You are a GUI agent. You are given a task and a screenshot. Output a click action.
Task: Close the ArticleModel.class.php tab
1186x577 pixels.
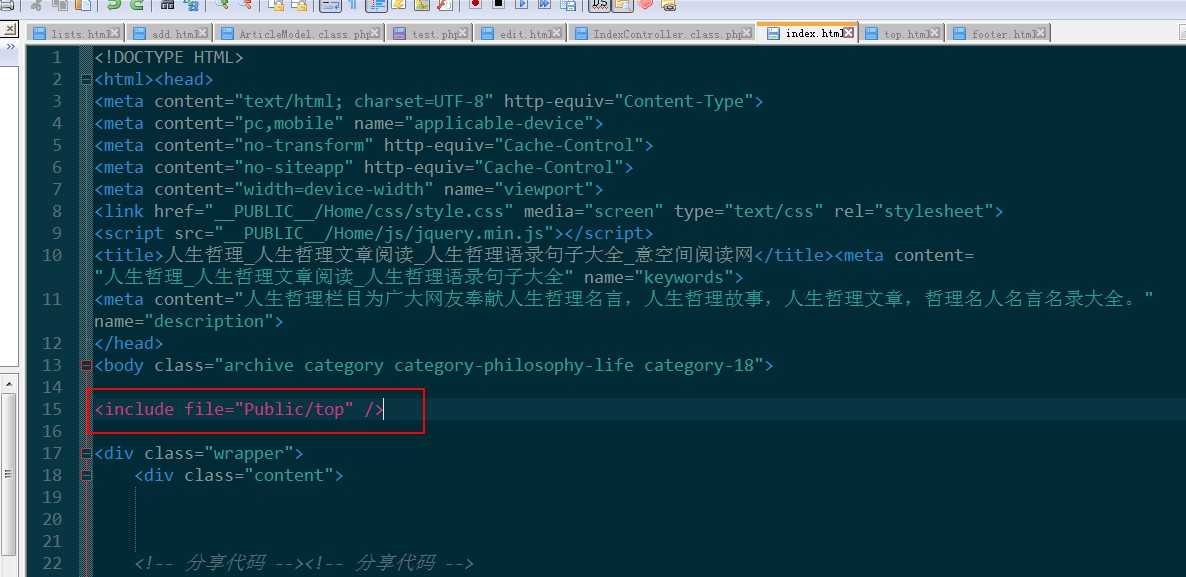pos(376,33)
